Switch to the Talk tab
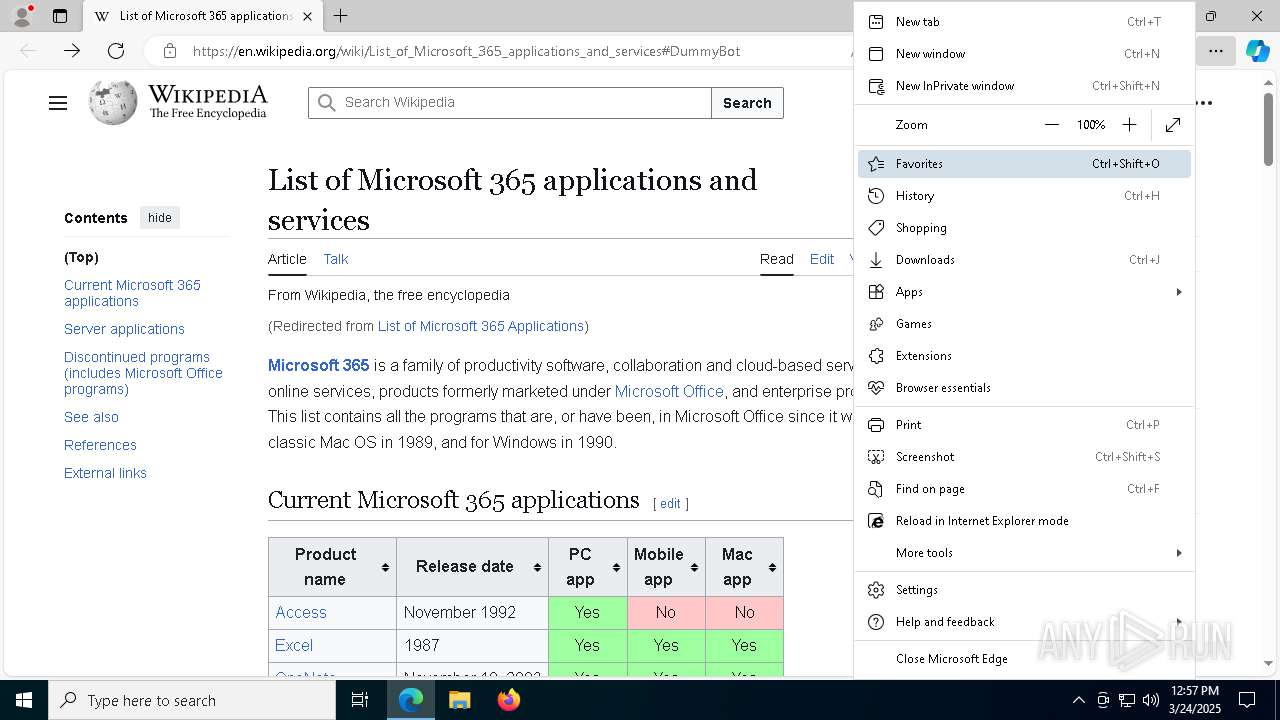 (x=336, y=259)
